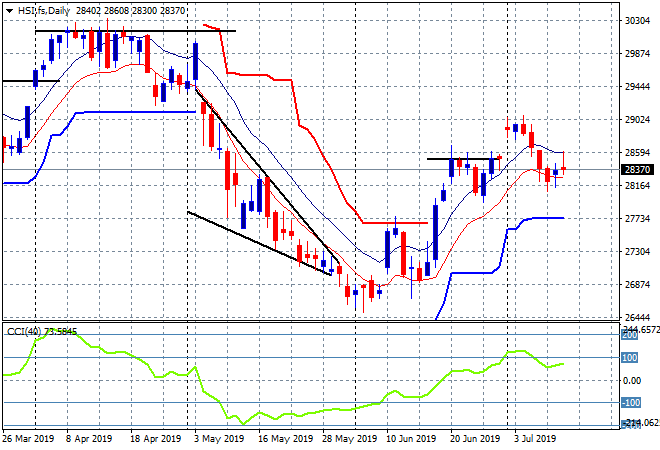Click price axis label 30304

click(637, 21)
